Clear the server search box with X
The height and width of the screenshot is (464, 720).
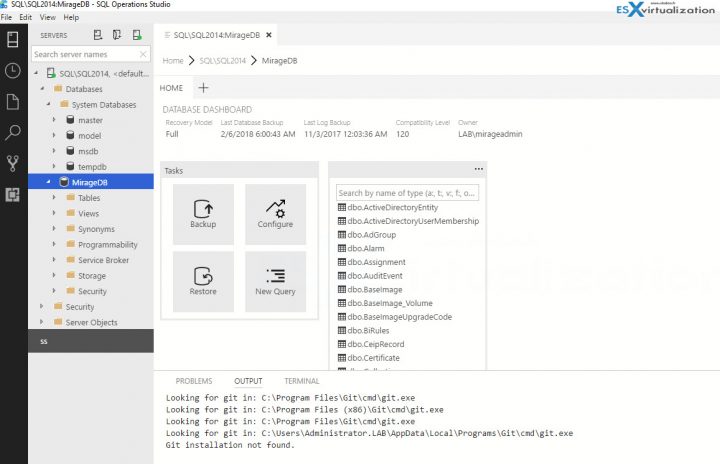click(143, 54)
